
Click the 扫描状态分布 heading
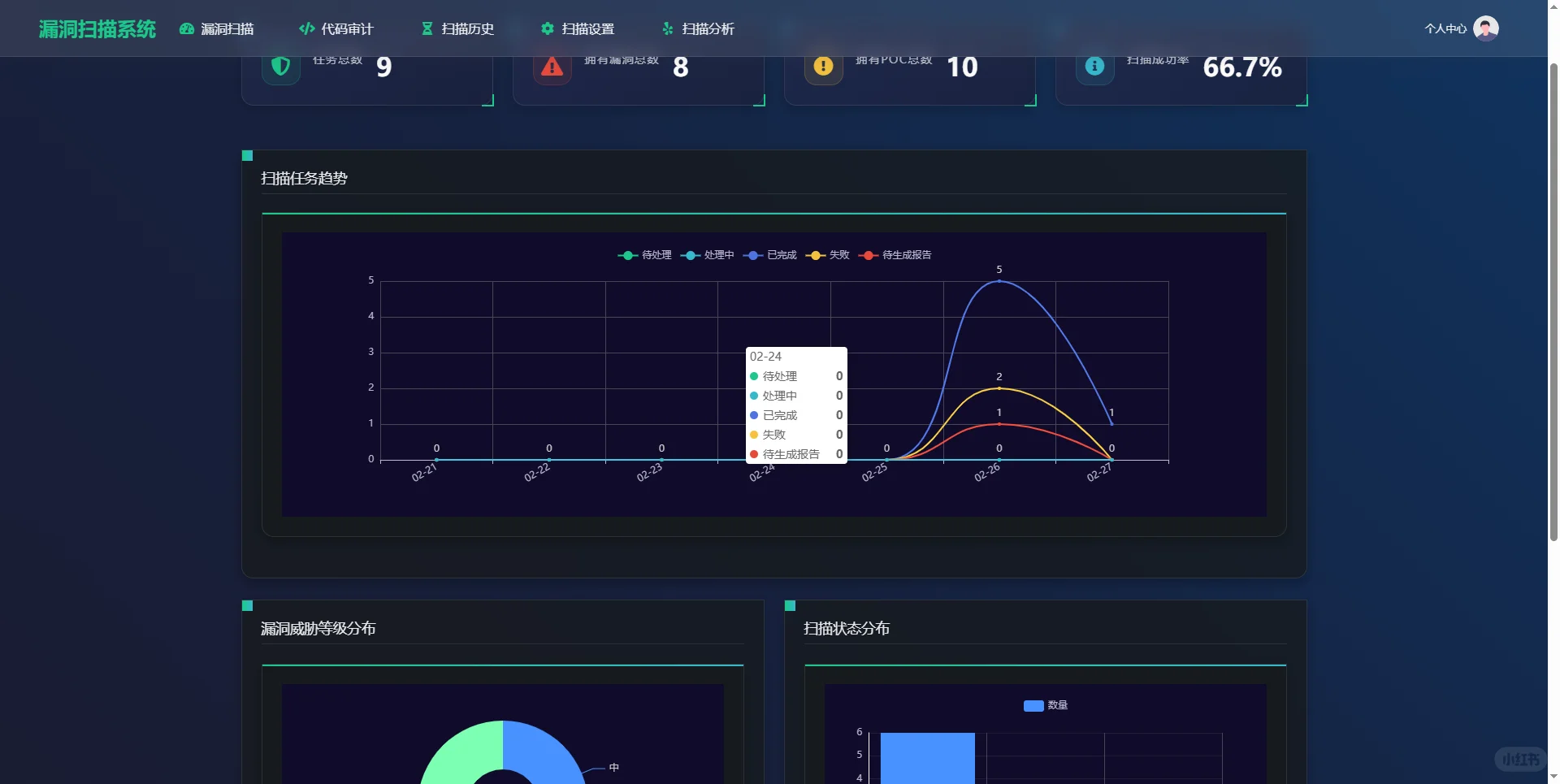(x=847, y=629)
